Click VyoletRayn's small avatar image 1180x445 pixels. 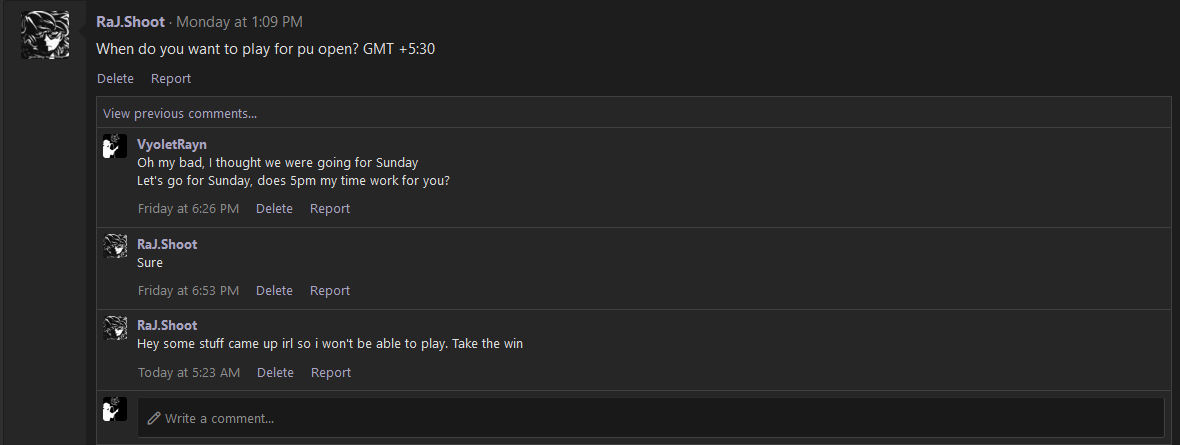click(x=115, y=146)
